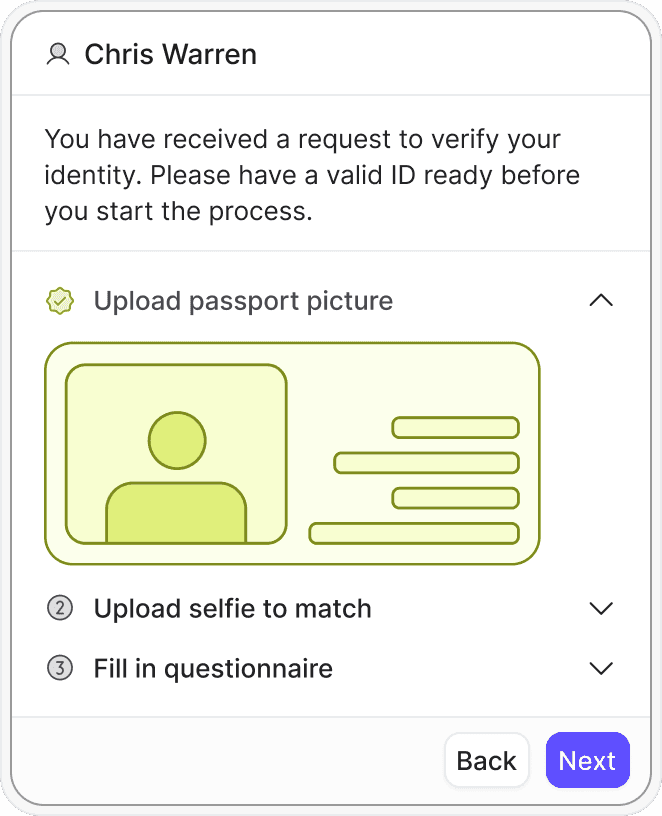The image size is (662, 816).
Task: Click the step 3 number circle icon
Action: (x=60, y=668)
